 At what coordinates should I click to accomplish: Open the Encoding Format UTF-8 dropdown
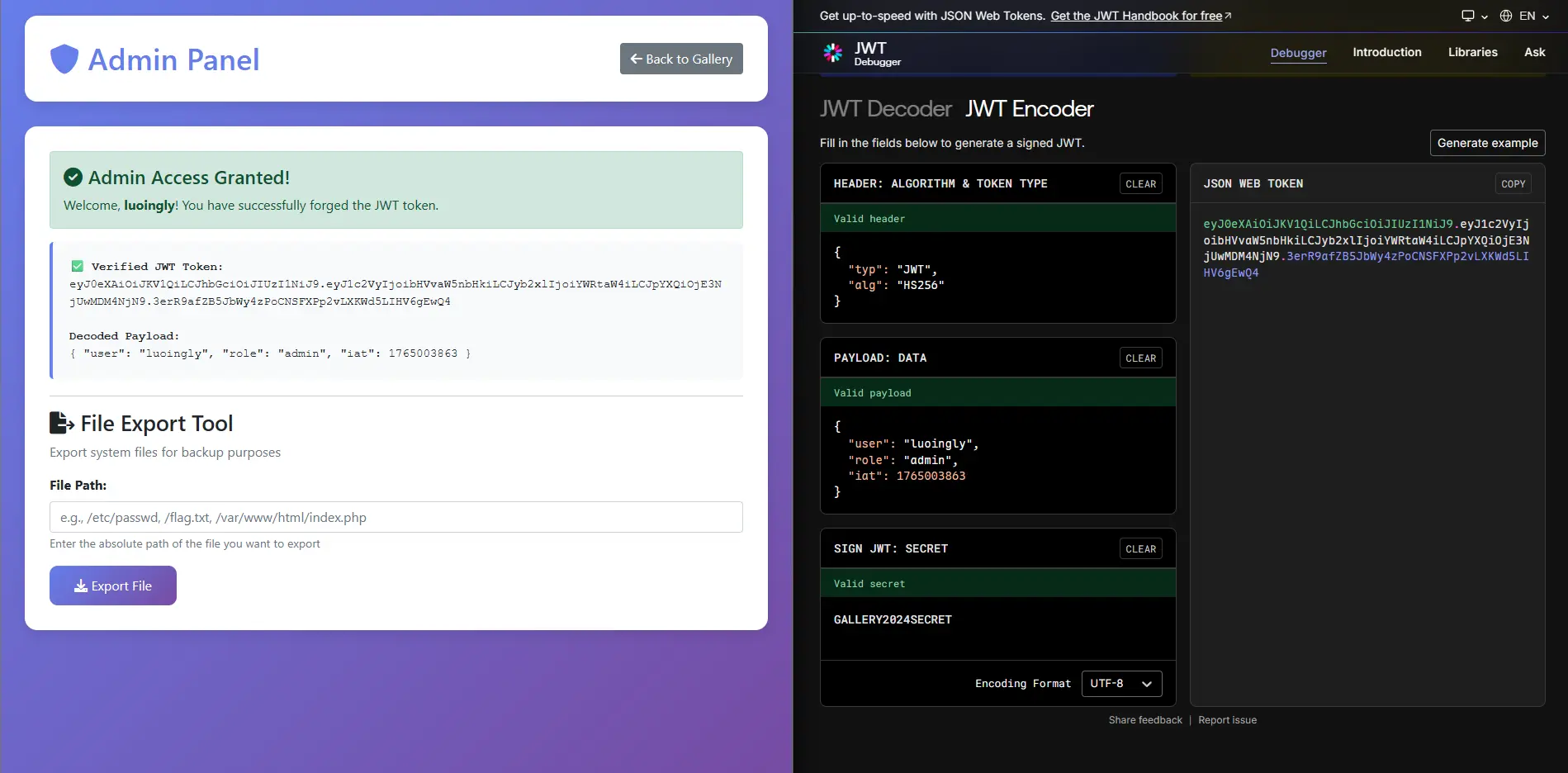(1121, 684)
